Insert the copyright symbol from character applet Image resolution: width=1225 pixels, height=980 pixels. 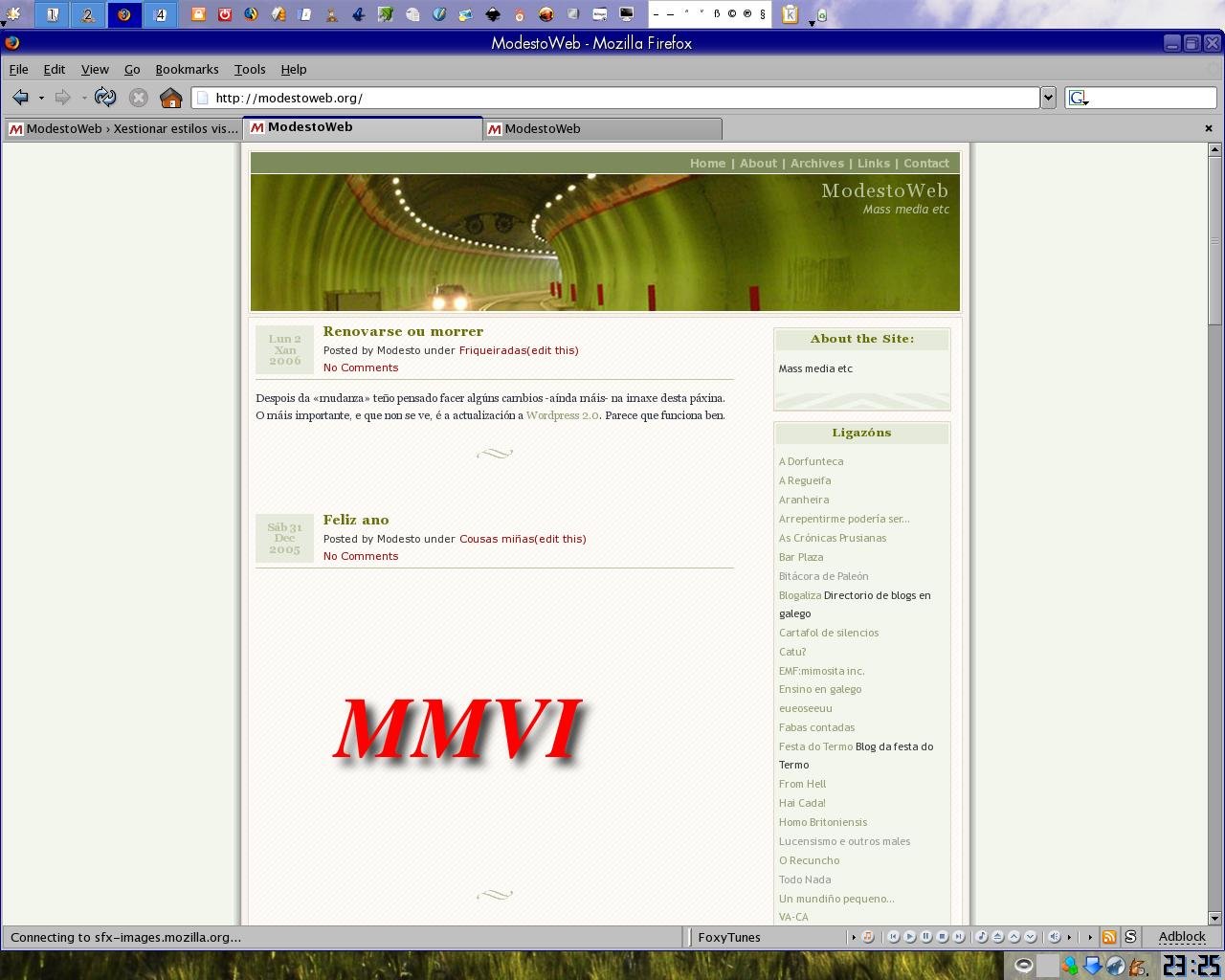(x=731, y=14)
